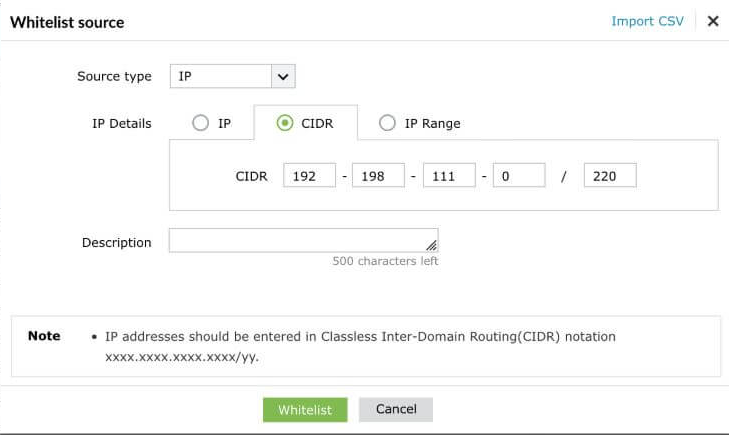This screenshot has width=729, height=435.
Task: Switch to the IP Range tab label
Action: [x=432, y=123]
